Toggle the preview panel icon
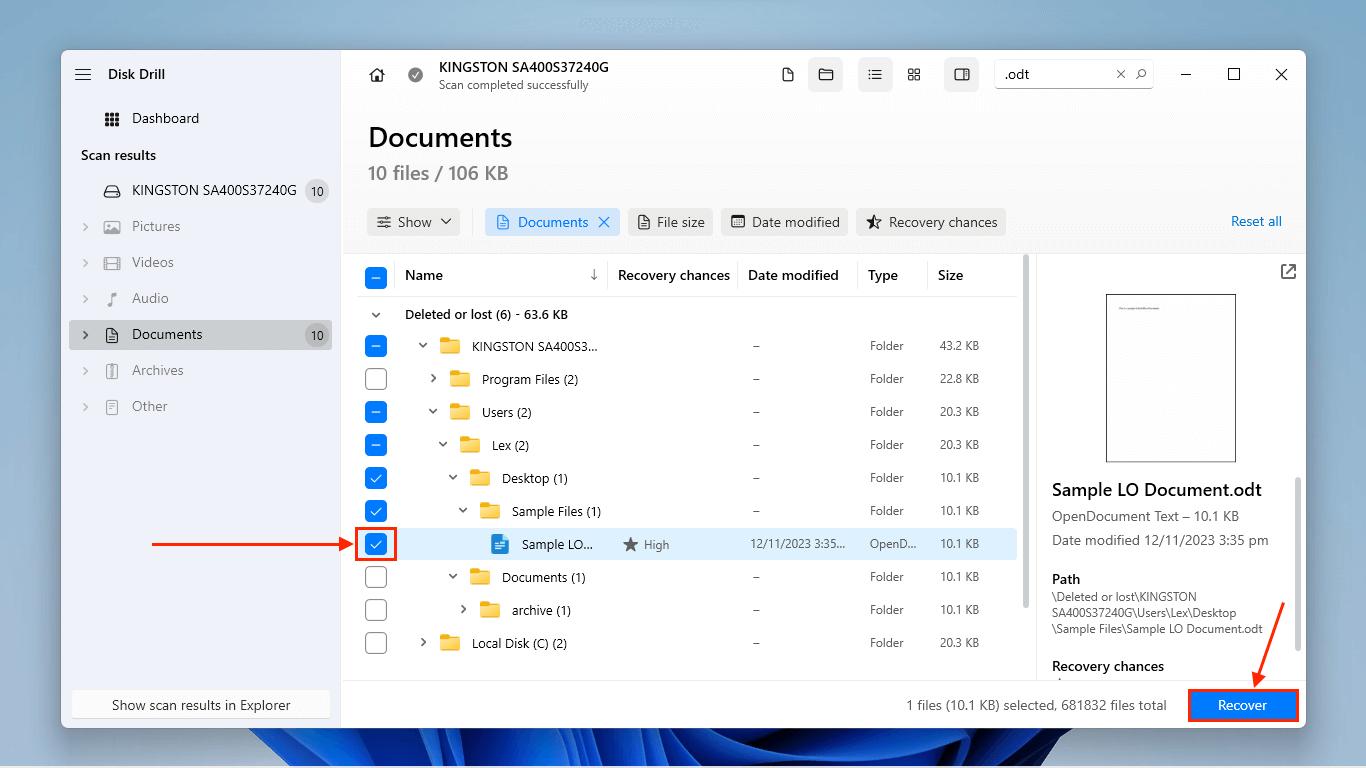This screenshot has width=1366, height=768. 962,75
